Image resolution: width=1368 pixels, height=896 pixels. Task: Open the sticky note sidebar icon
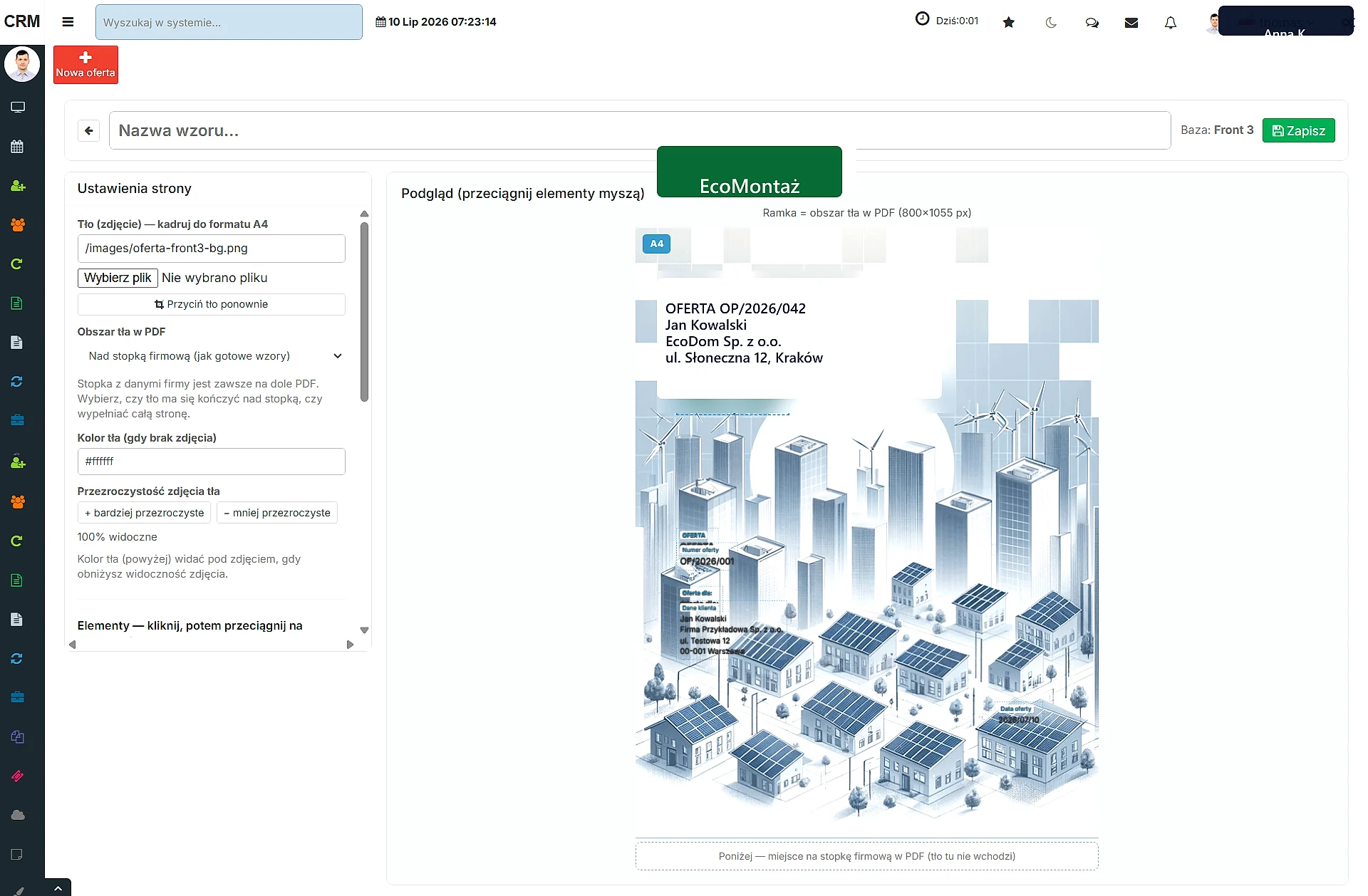pos(18,854)
